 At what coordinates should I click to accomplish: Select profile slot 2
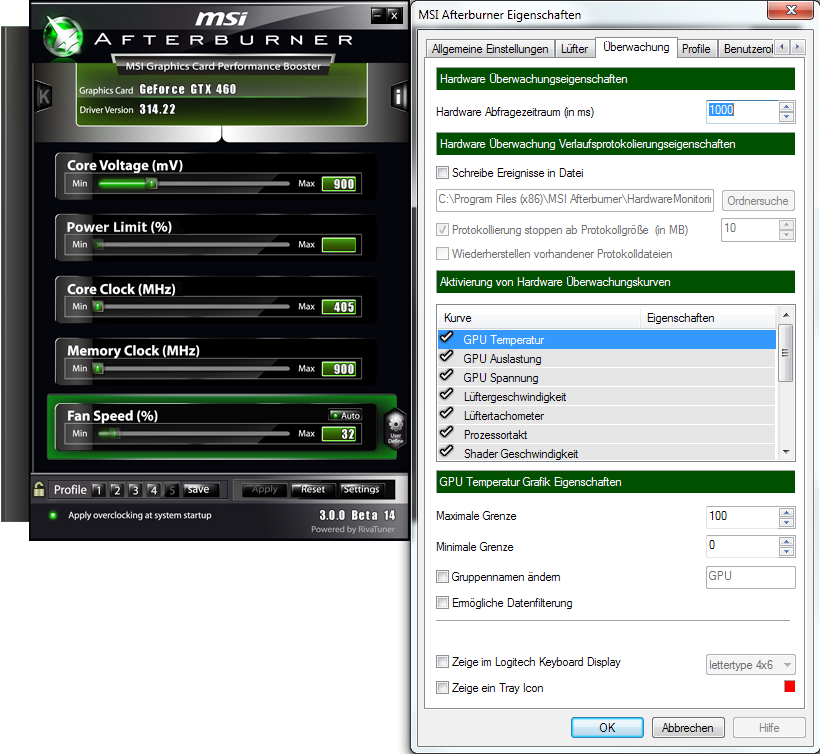[117, 490]
